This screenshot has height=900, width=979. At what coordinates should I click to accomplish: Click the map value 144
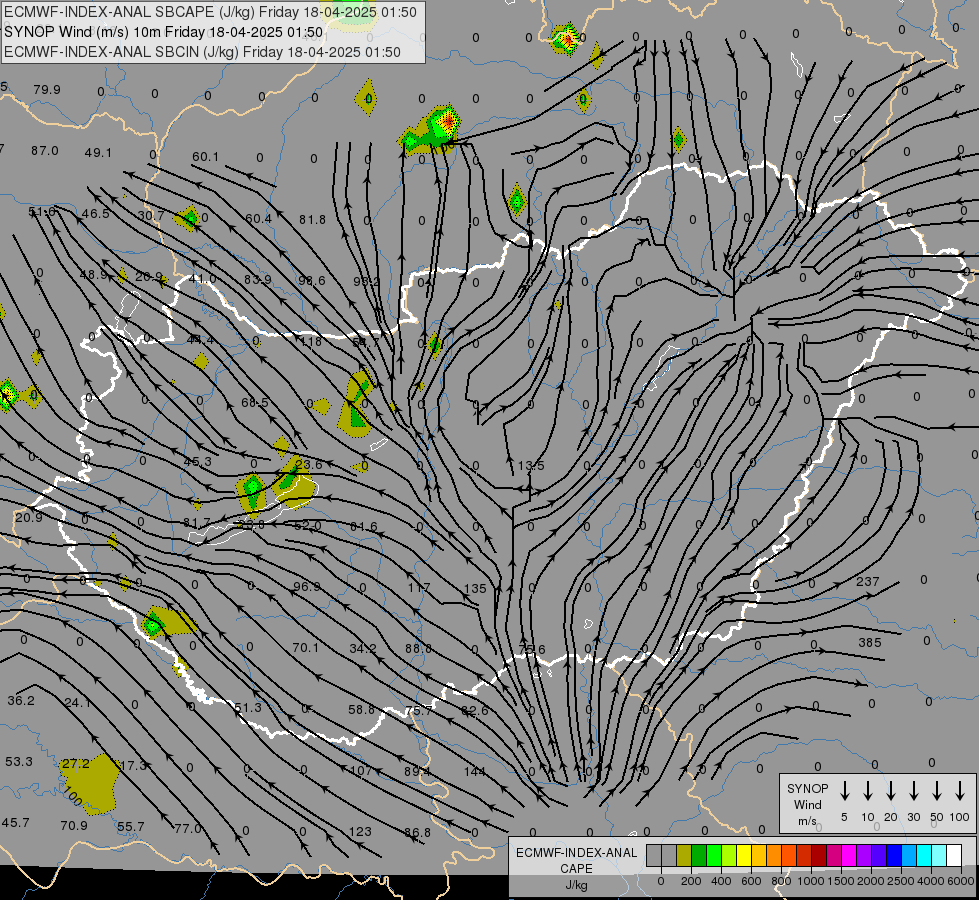(x=475, y=772)
